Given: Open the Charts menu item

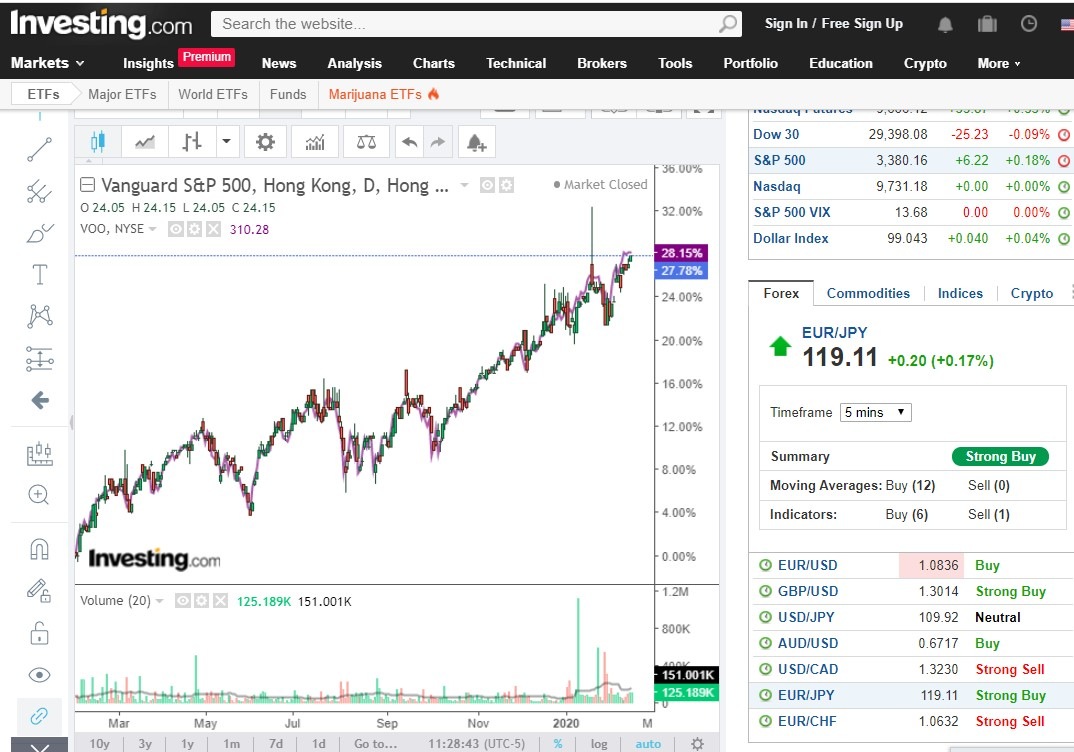Looking at the screenshot, I should [x=434, y=63].
